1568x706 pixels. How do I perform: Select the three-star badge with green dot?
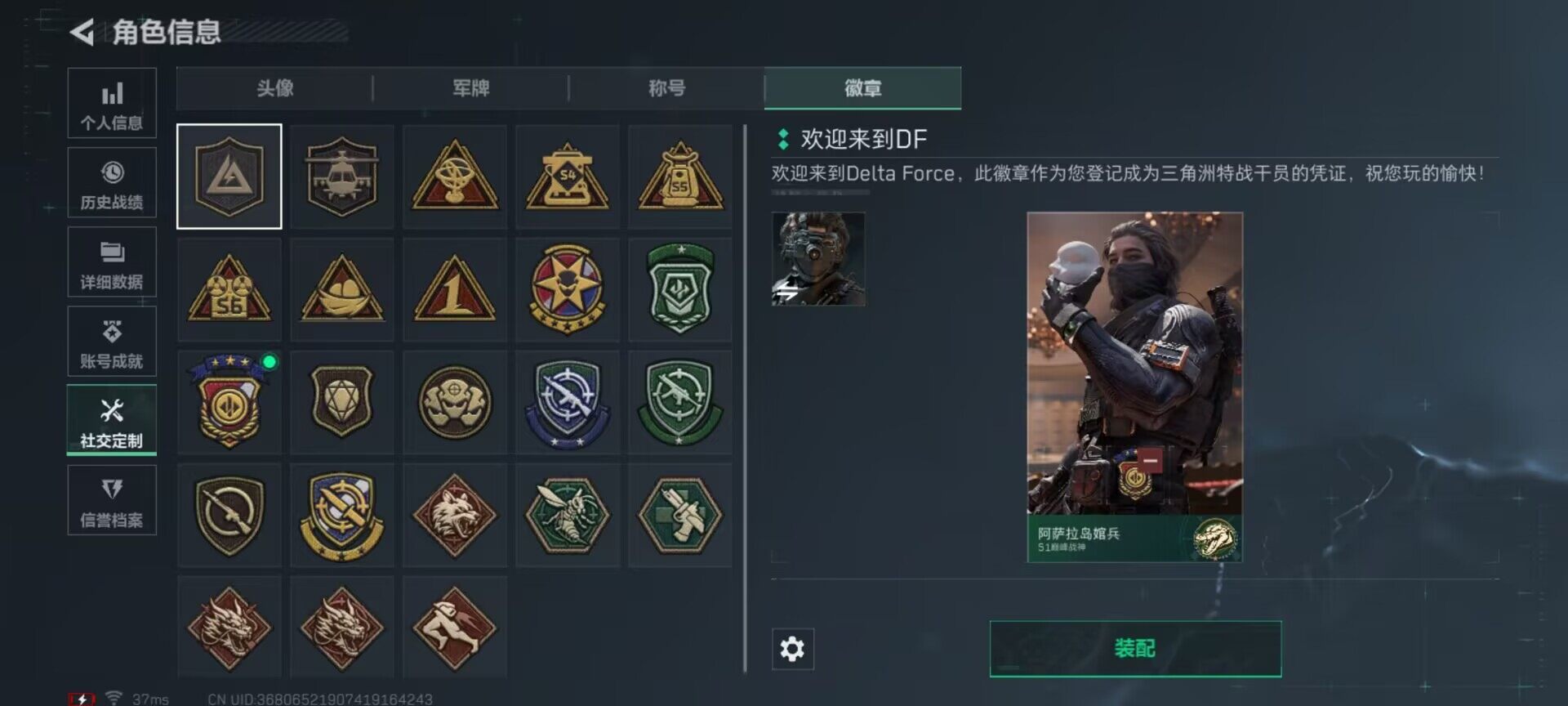[x=229, y=402]
